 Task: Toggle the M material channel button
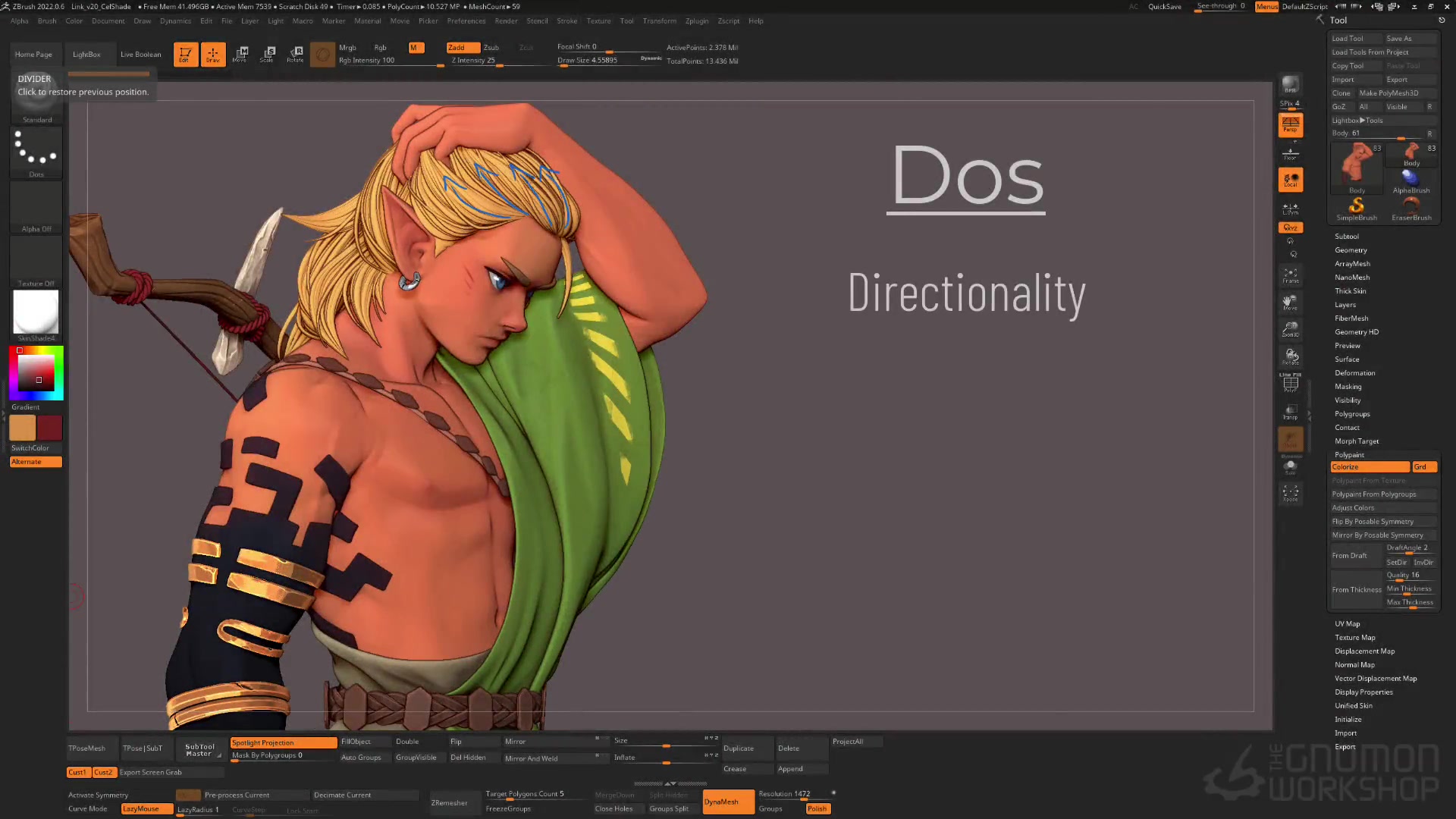415,47
